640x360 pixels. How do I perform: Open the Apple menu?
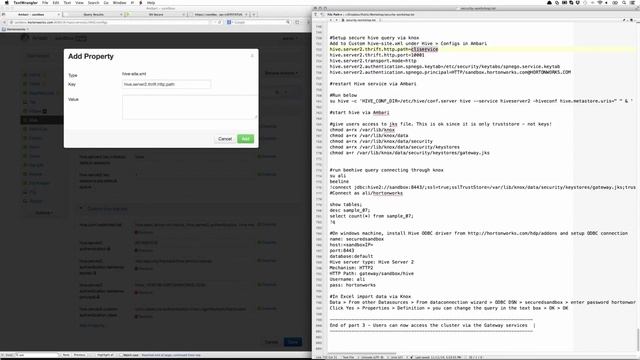coord(6,2)
